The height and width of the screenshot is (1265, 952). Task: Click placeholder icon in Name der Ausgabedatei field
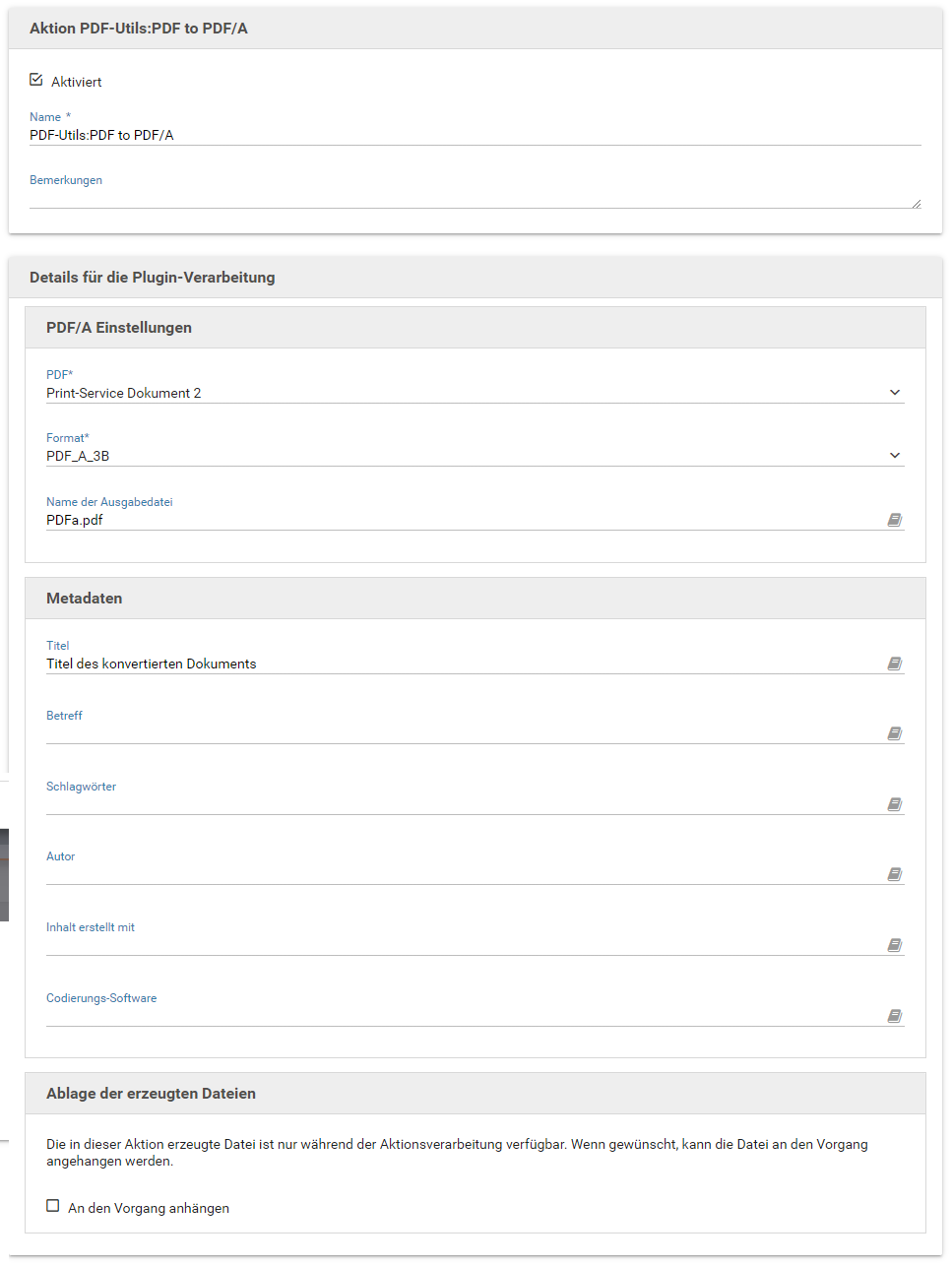(x=894, y=520)
